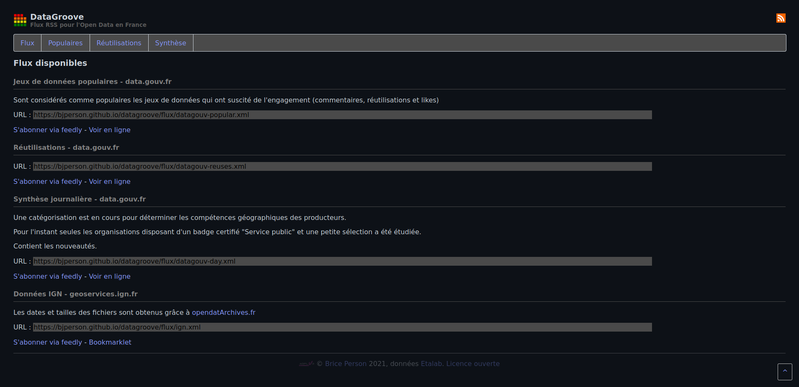The width and height of the screenshot is (799, 387).
Task: Focus the datagouv-day.xml URL field
Action: (342, 262)
